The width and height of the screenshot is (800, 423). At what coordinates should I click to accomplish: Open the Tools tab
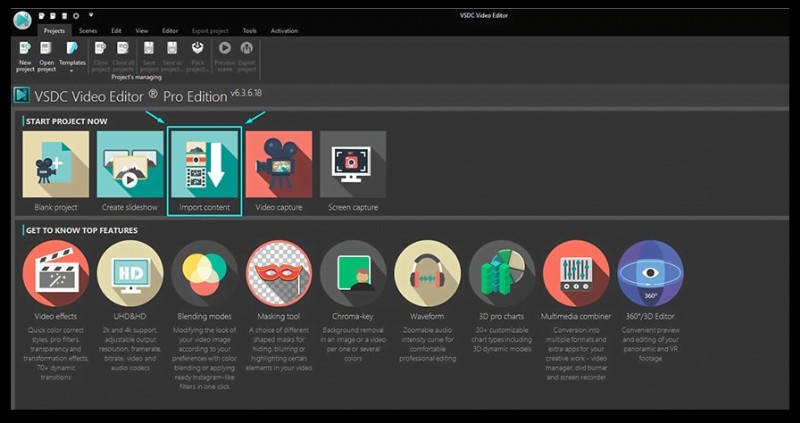click(x=249, y=31)
